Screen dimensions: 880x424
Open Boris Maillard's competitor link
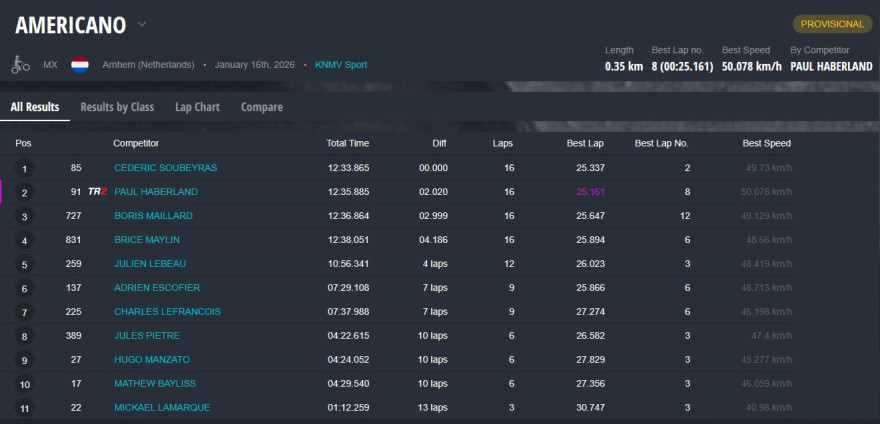pyautogui.click(x=153, y=216)
